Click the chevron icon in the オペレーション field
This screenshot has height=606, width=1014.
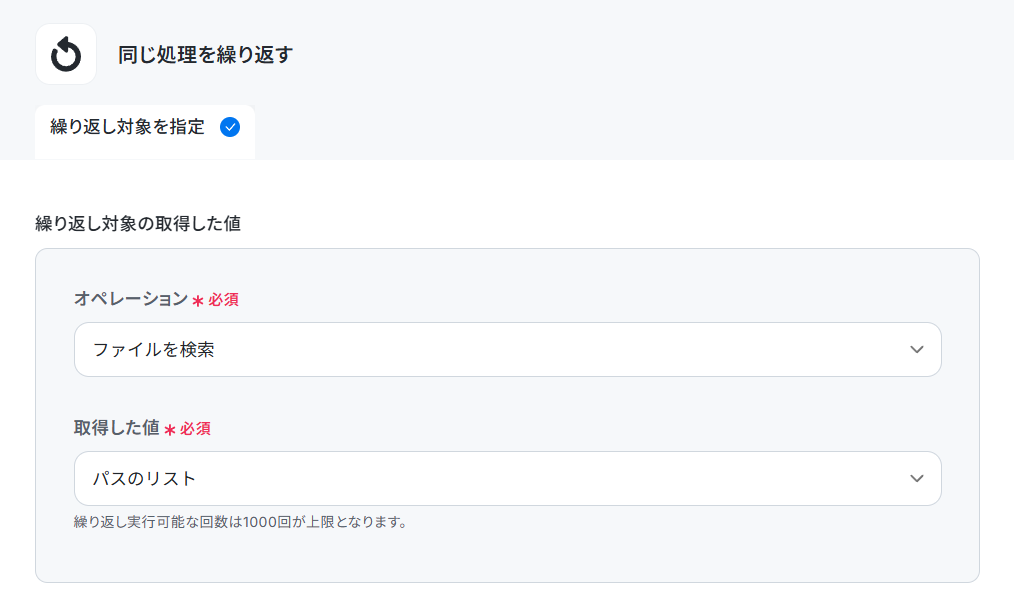pos(916,349)
